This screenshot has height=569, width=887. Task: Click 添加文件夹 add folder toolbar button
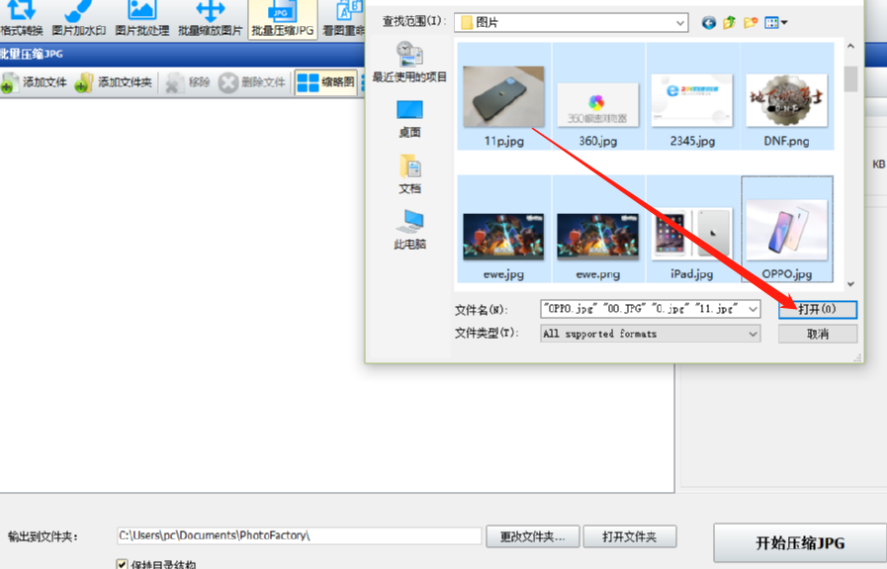pyautogui.click(x=113, y=83)
